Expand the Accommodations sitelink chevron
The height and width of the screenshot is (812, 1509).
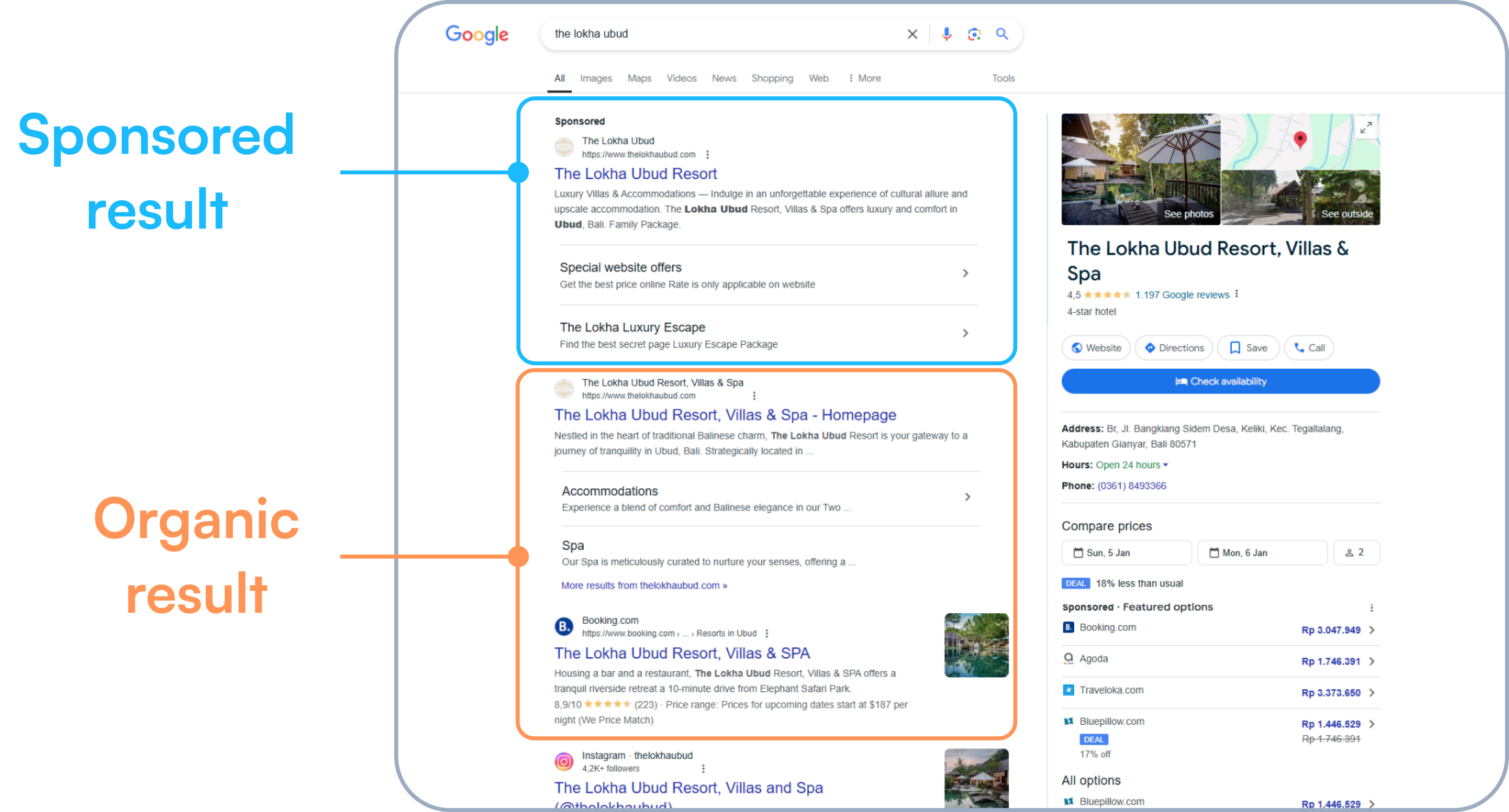pyautogui.click(x=967, y=497)
